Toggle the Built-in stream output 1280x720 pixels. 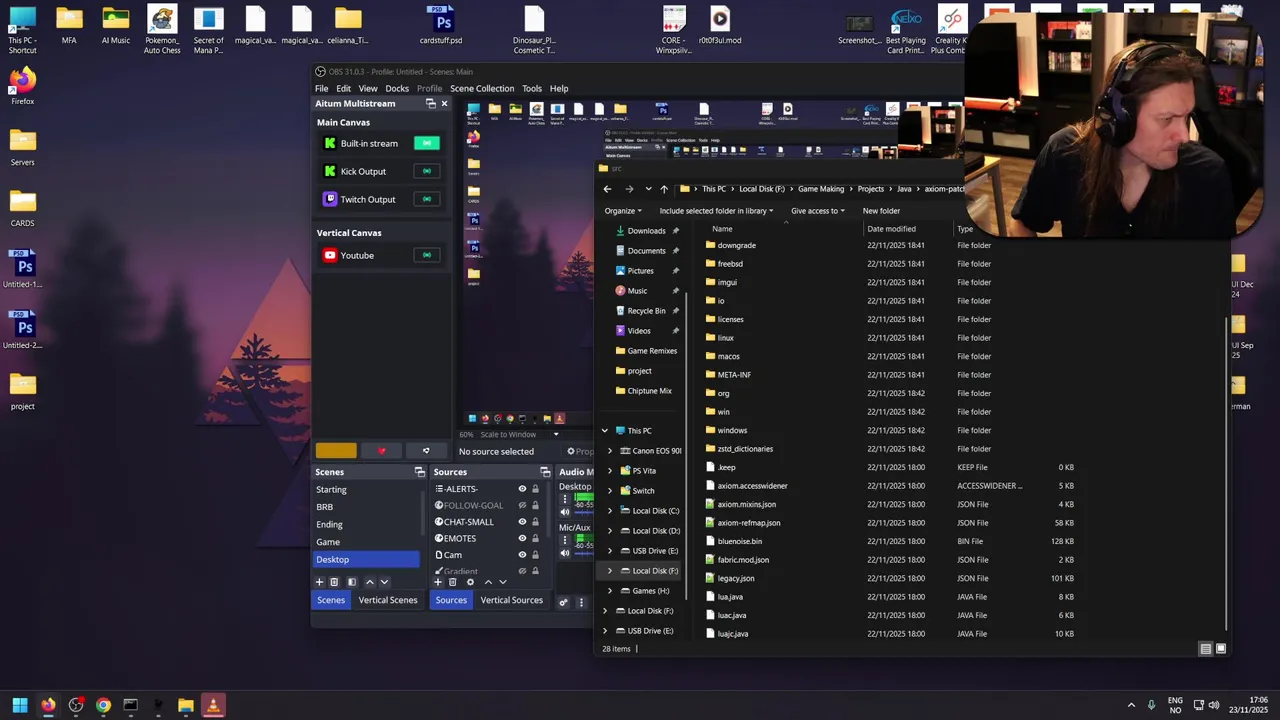click(x=427, y=143)
